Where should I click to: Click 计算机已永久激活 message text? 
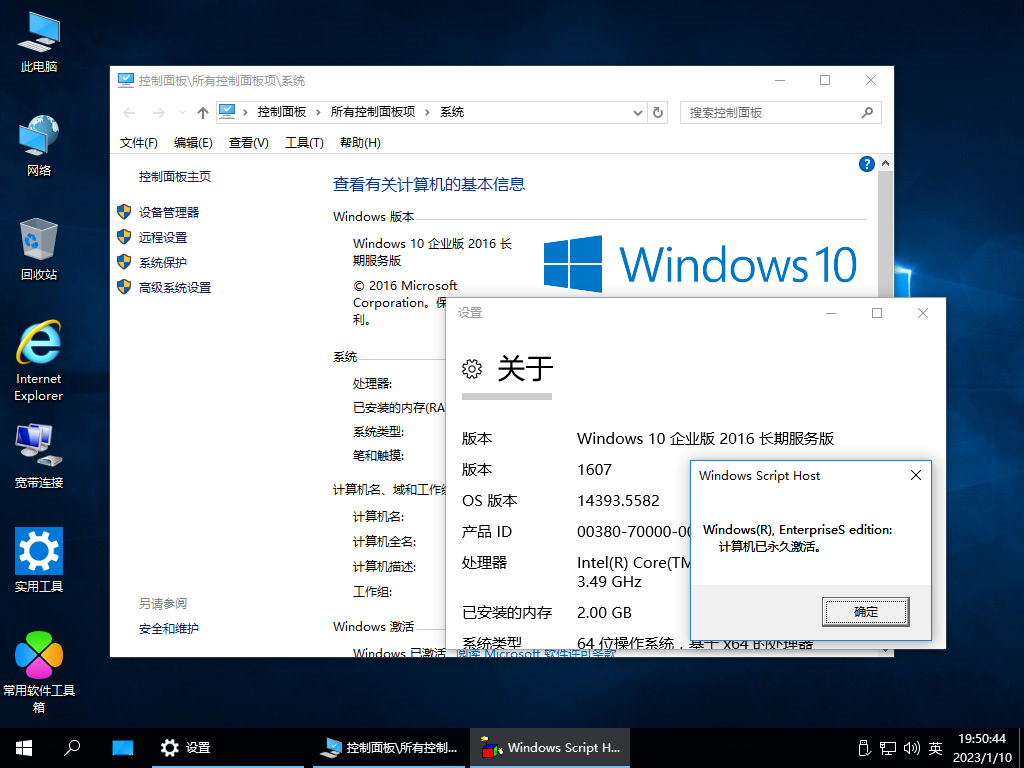(x=770, y=547)
